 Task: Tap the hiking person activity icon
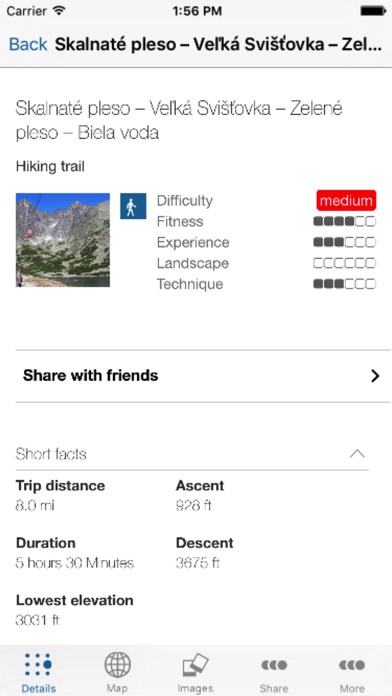(133, 206)
